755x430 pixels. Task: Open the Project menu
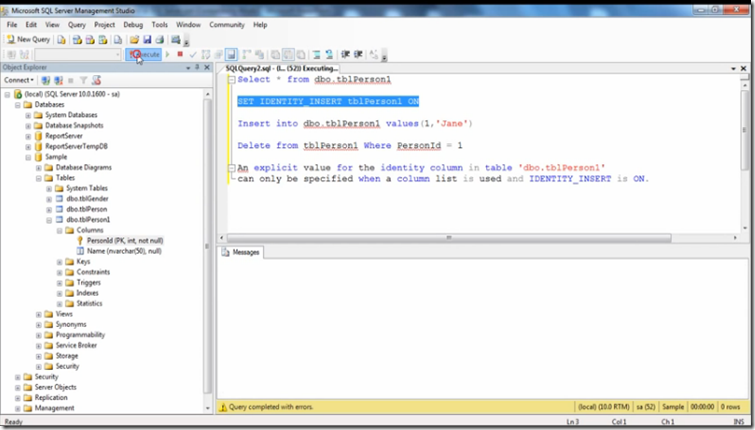point(104,25)
